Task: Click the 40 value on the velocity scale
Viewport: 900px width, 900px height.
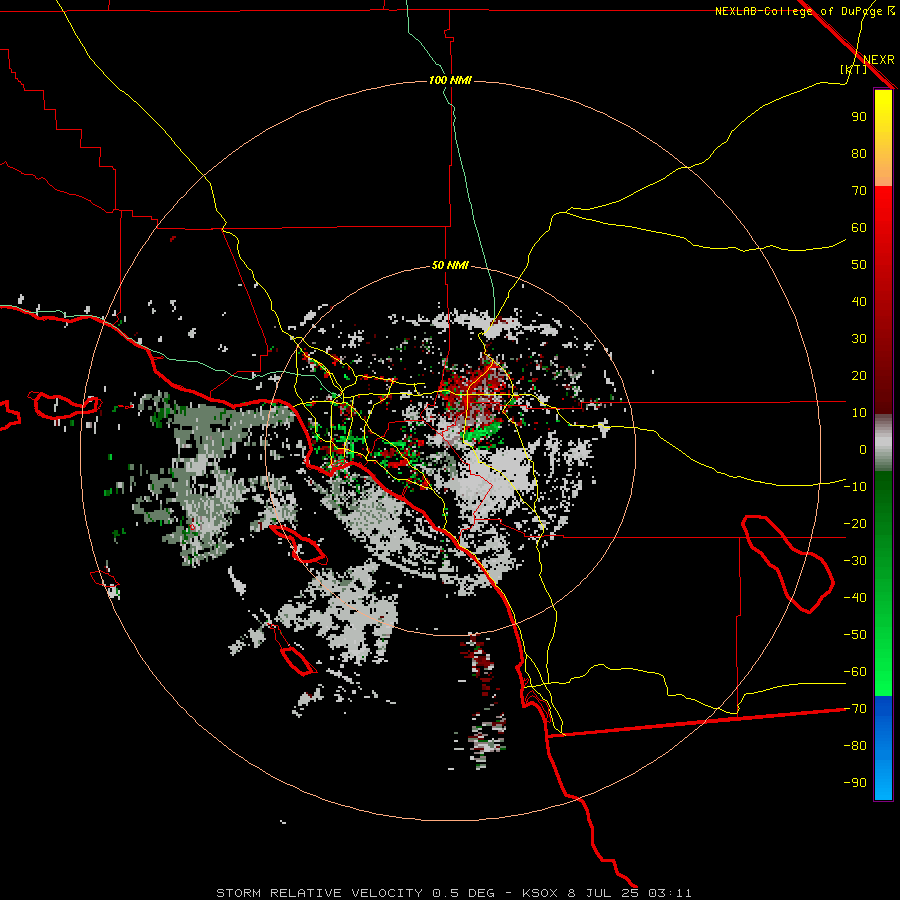Action: [859, 301]
